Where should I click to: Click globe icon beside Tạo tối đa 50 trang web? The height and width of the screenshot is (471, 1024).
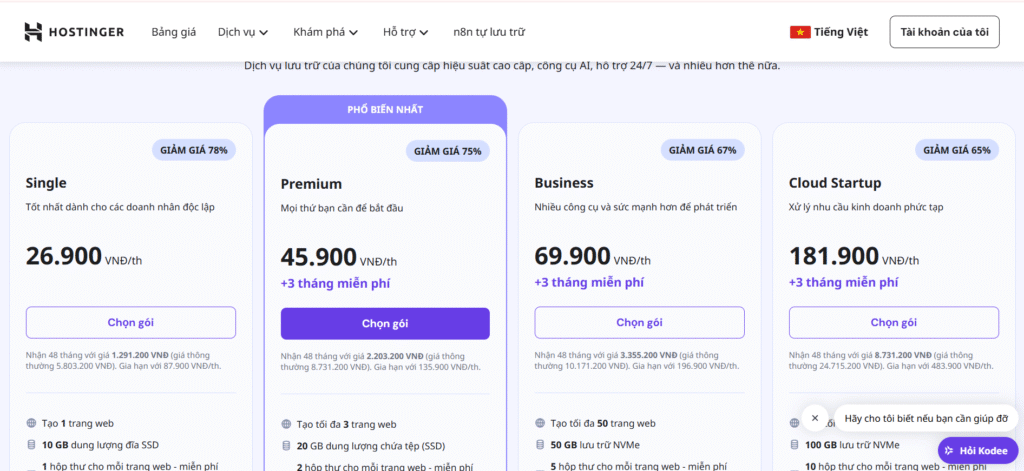[x=540, y=424]
